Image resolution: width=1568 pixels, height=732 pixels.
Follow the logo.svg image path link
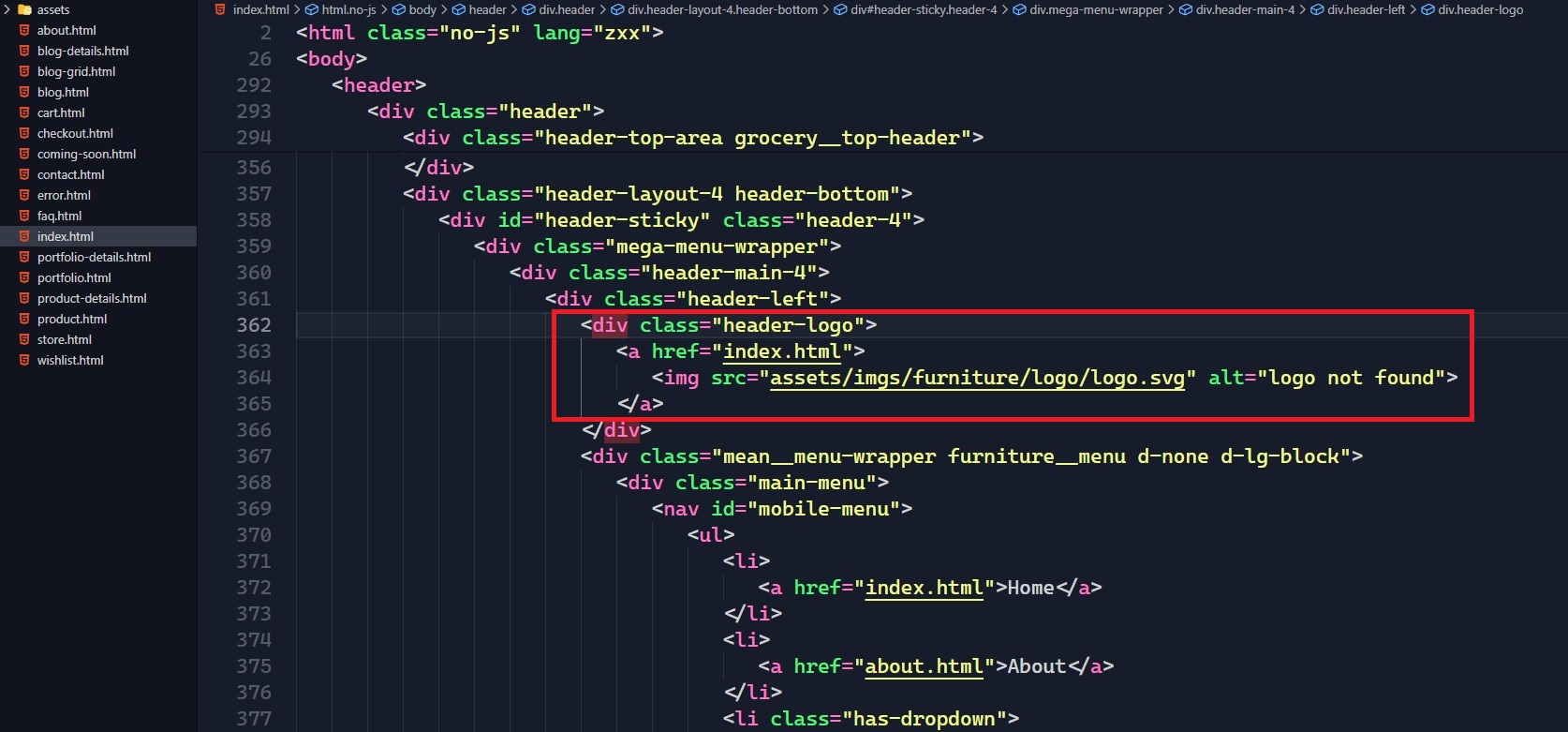click(977, 378)
